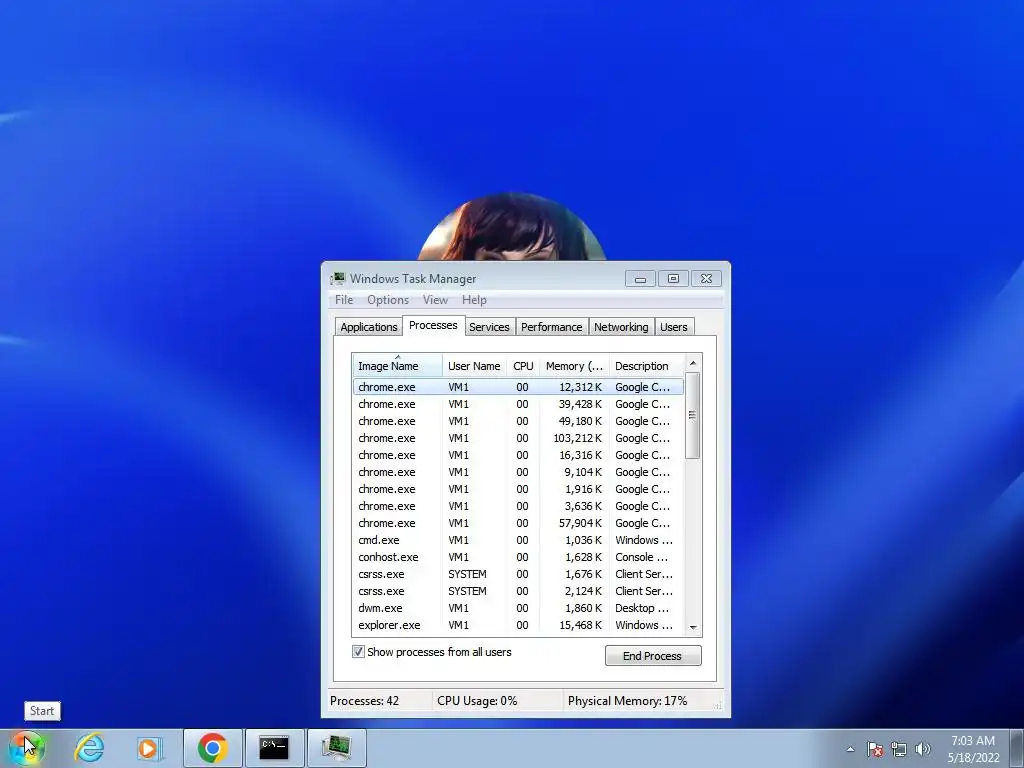Sort by CPU column header

[x=523, y=366]
